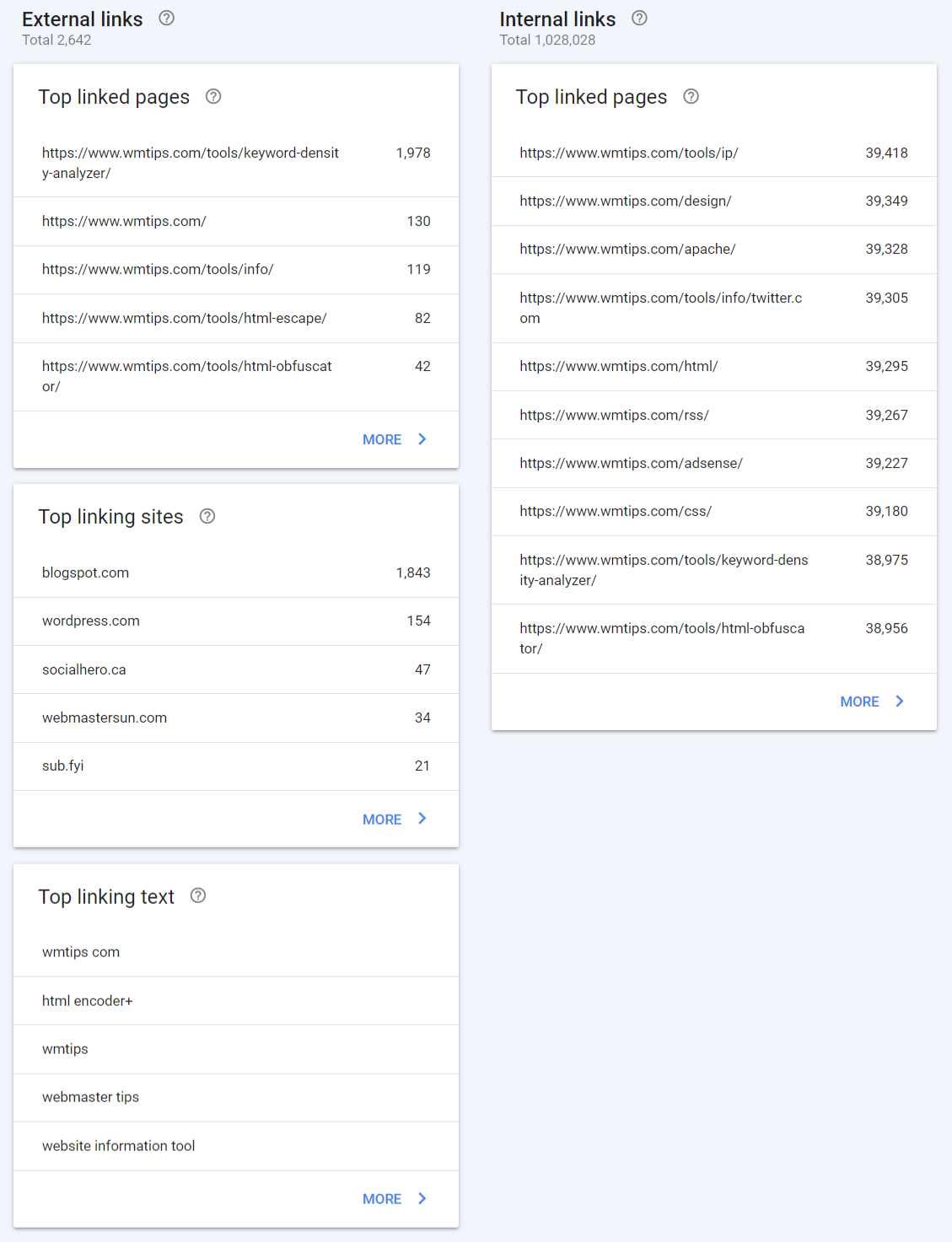952x1242 pixels.
Task: Expand MORE chevron in internal Top linked pages
Action: pos(899,701)
